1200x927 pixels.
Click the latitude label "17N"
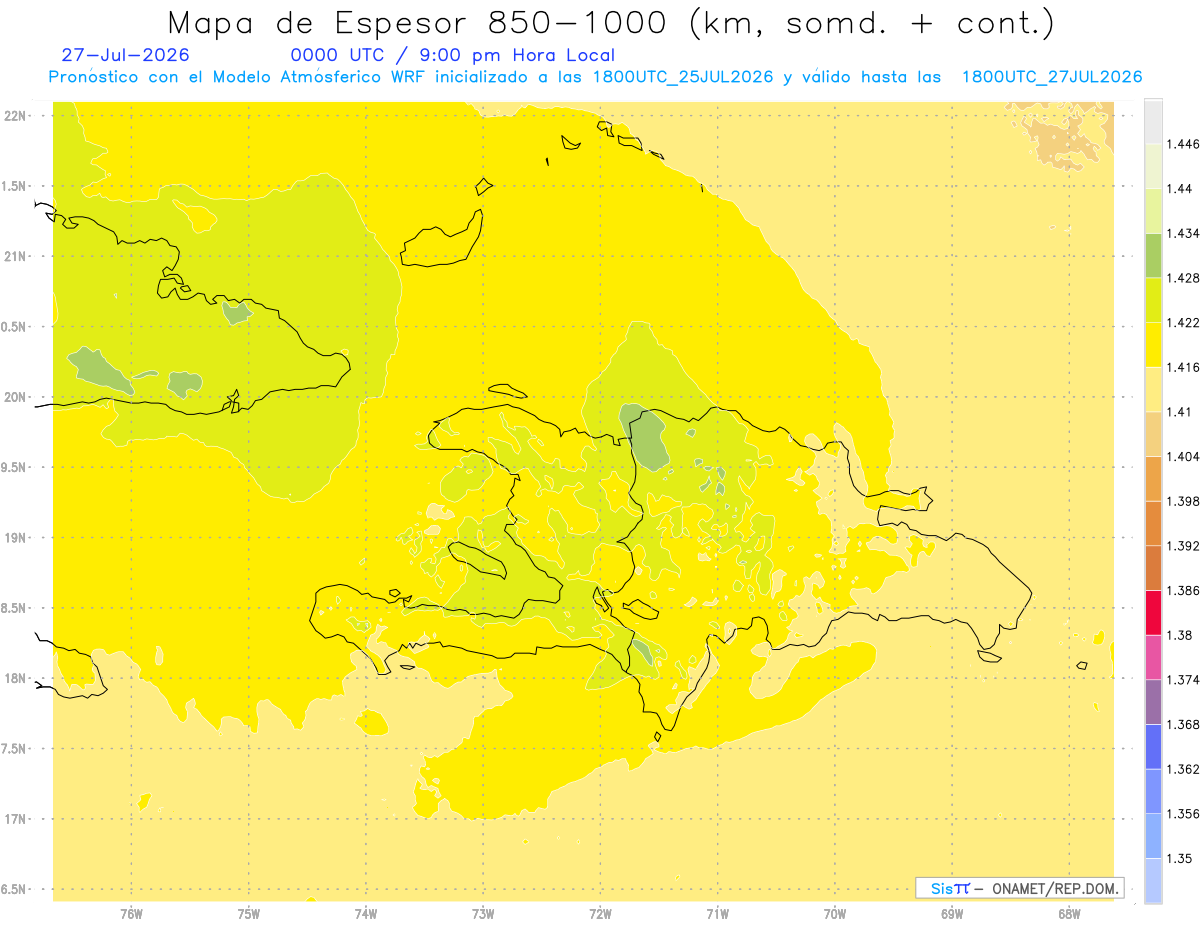click(x=16, y=819)
